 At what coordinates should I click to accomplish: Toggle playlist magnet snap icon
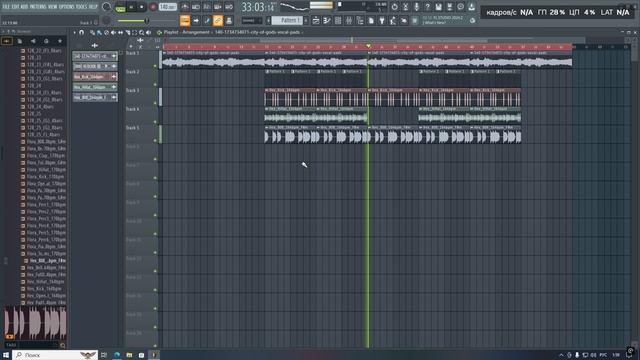(82, 32)
